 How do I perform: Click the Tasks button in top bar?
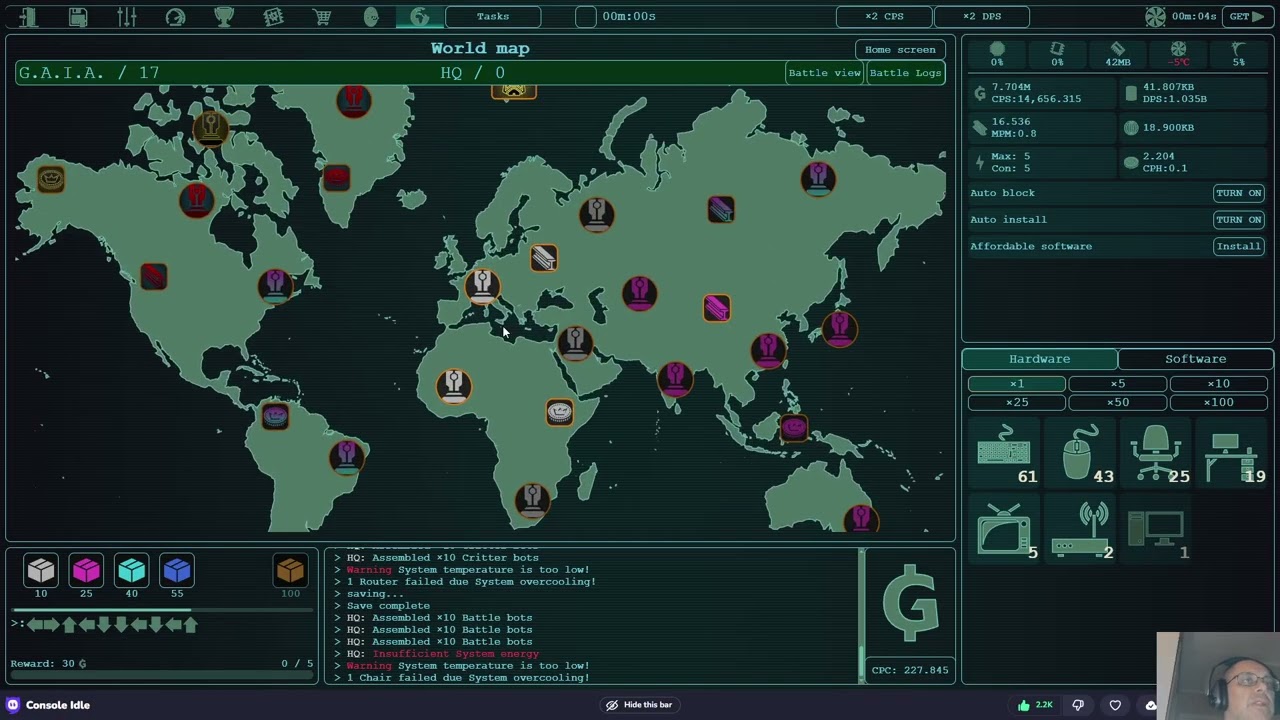(x=493, y=16)
